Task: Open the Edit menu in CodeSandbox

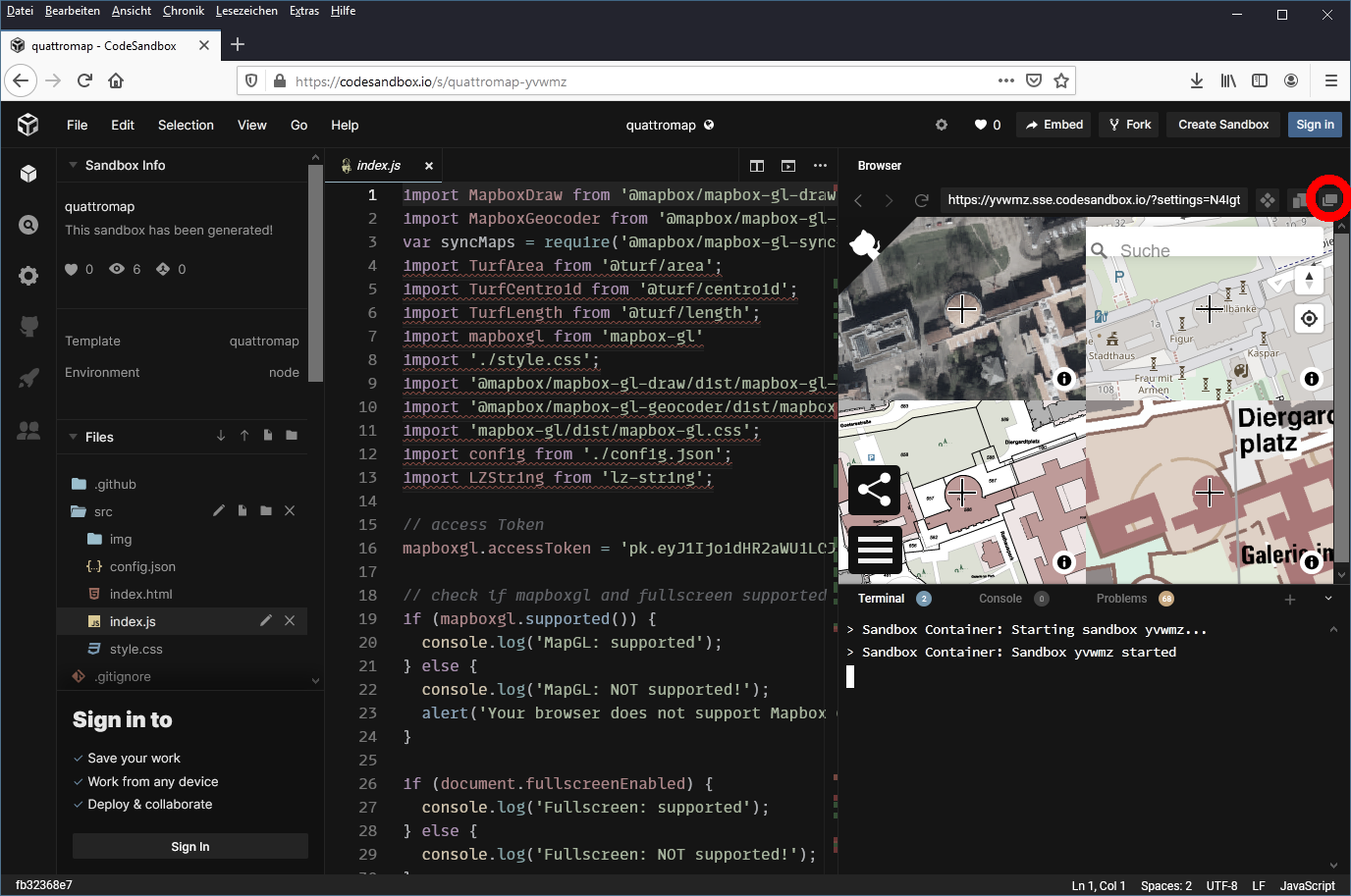Action: pyautogui.click(x=123, y=125)
